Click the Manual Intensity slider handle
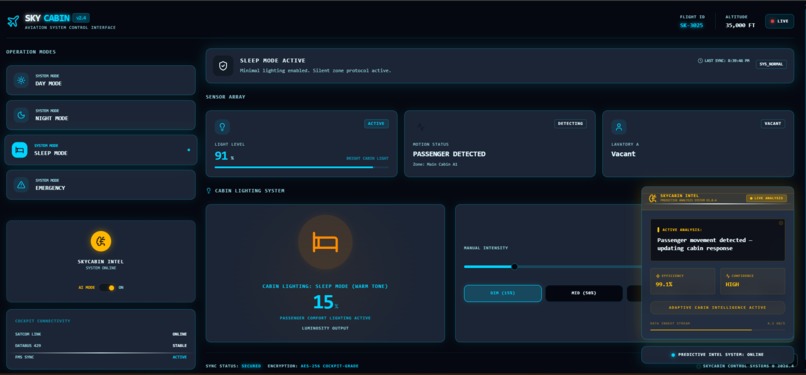806x375 pixels. click(x=514, y=267)
